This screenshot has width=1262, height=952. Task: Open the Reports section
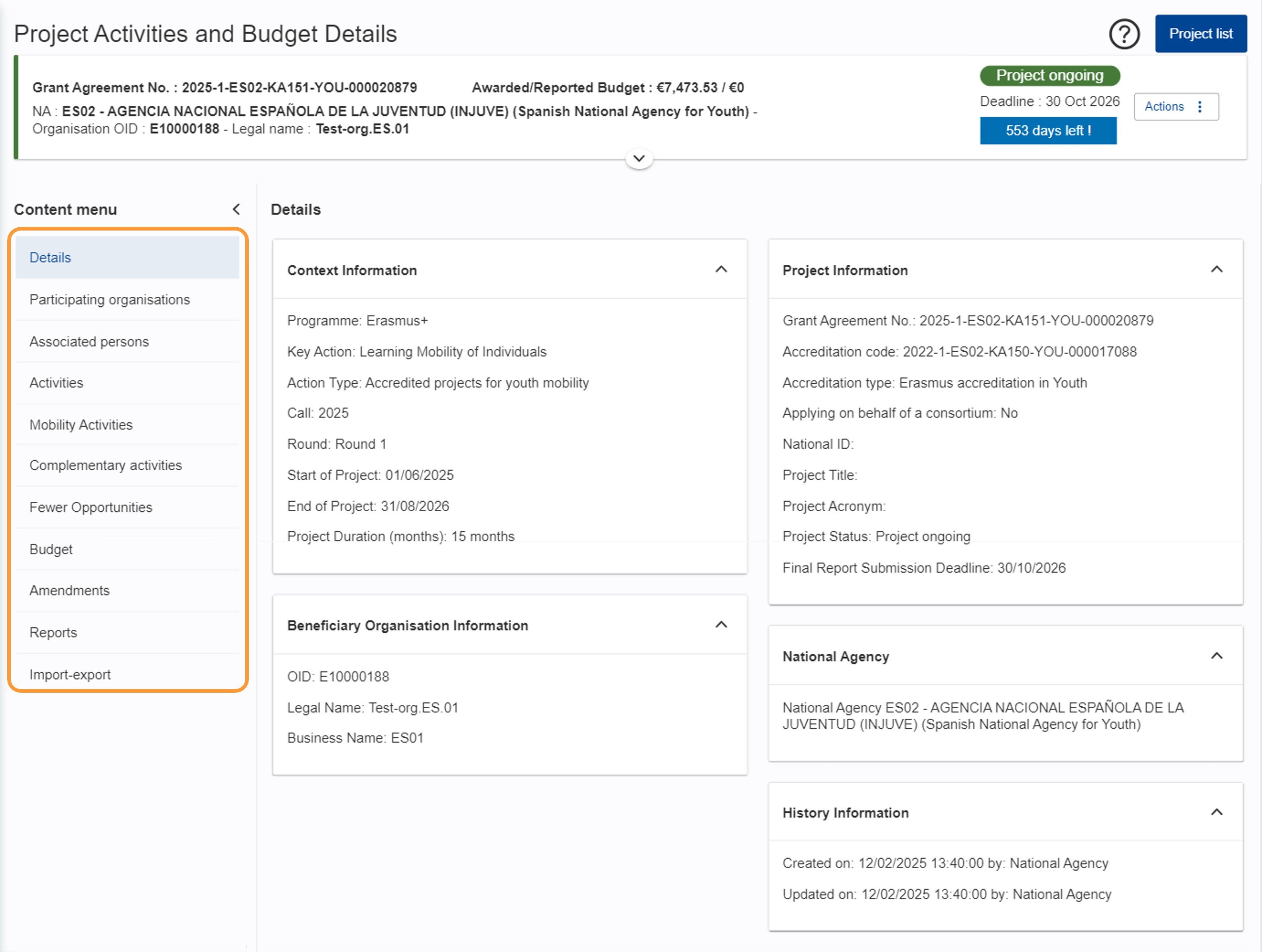[127, 632]
